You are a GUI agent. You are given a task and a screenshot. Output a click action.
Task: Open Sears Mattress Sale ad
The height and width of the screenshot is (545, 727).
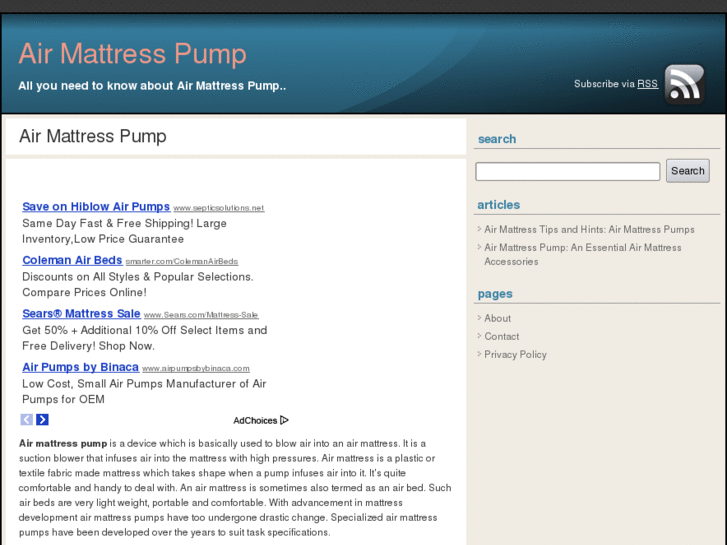[x=81, y=314]
